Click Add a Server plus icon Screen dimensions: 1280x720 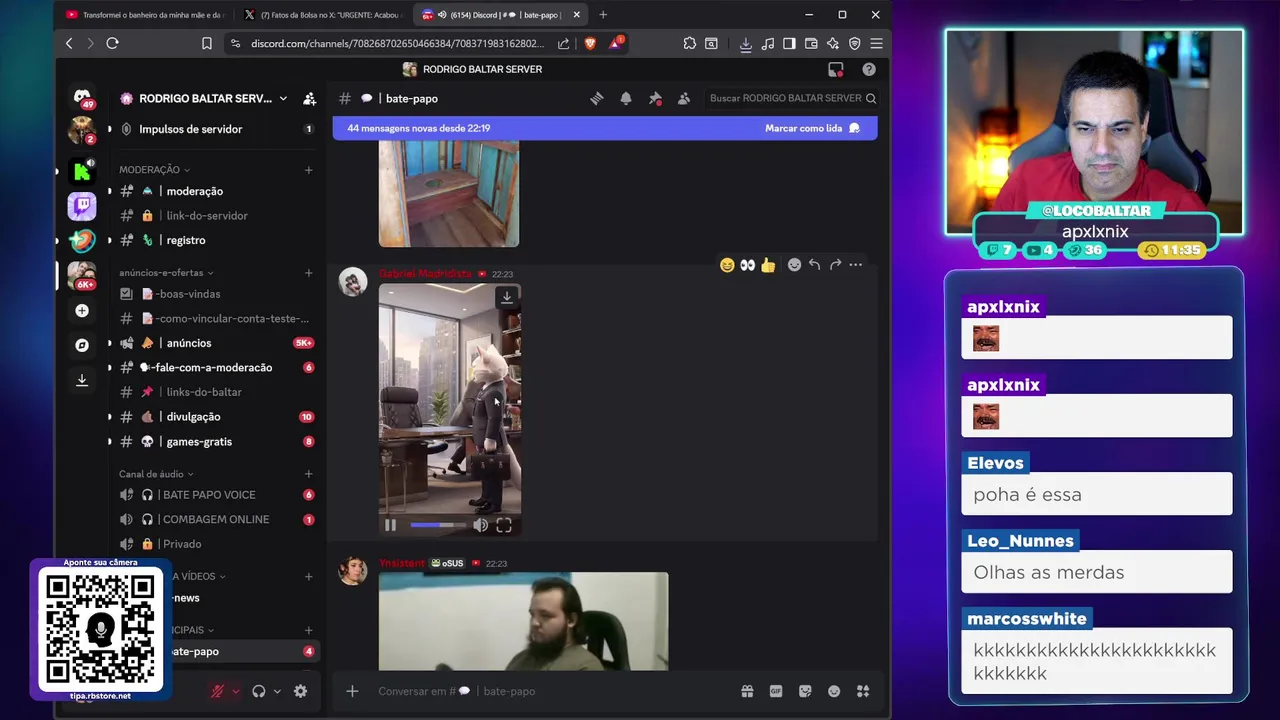[x=82, y=311]
